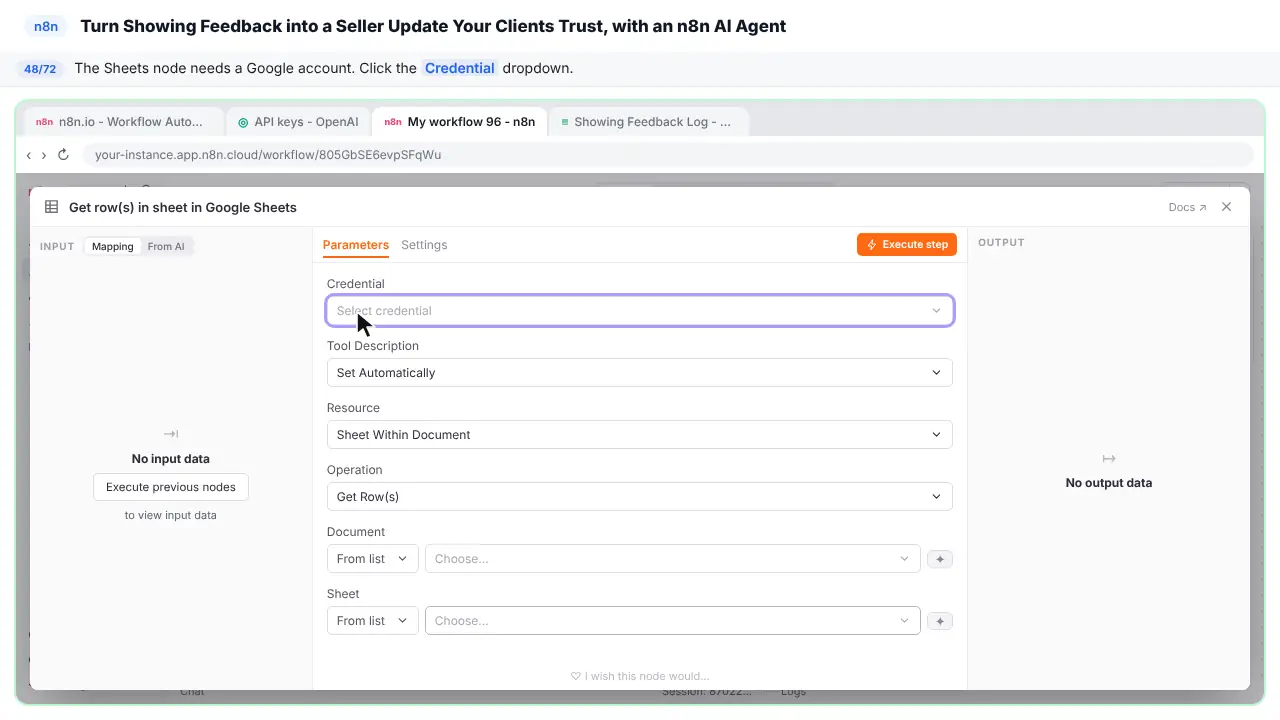The image size is (1280, 720).
Task: Click the I wish this node would... link
Action: pyautogui.click(x=640, y=676)
